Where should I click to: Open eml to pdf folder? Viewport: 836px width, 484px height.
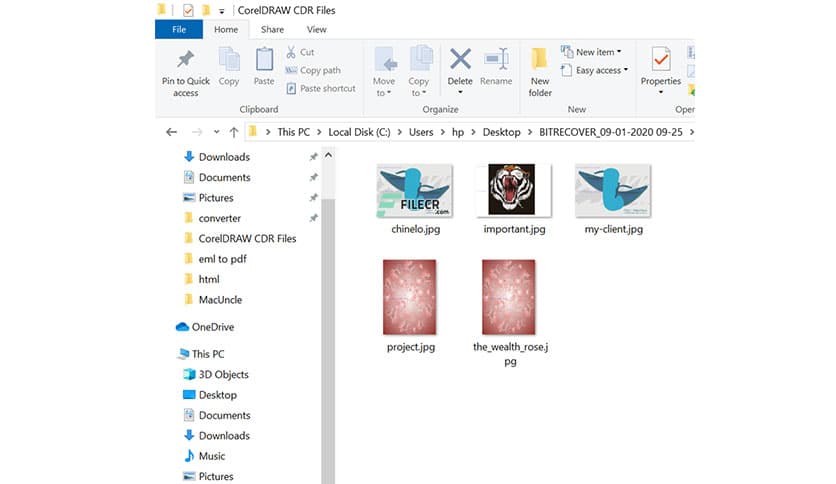[215, 259]
